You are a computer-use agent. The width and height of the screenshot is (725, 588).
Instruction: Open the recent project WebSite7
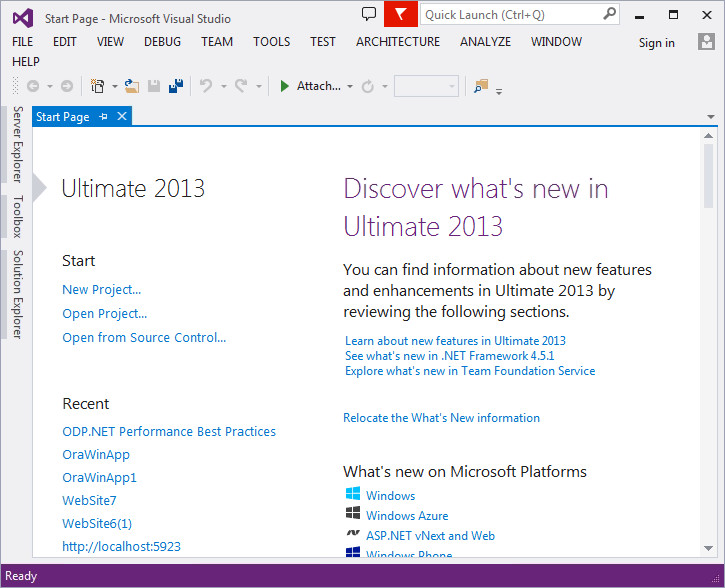coord(89,500)
